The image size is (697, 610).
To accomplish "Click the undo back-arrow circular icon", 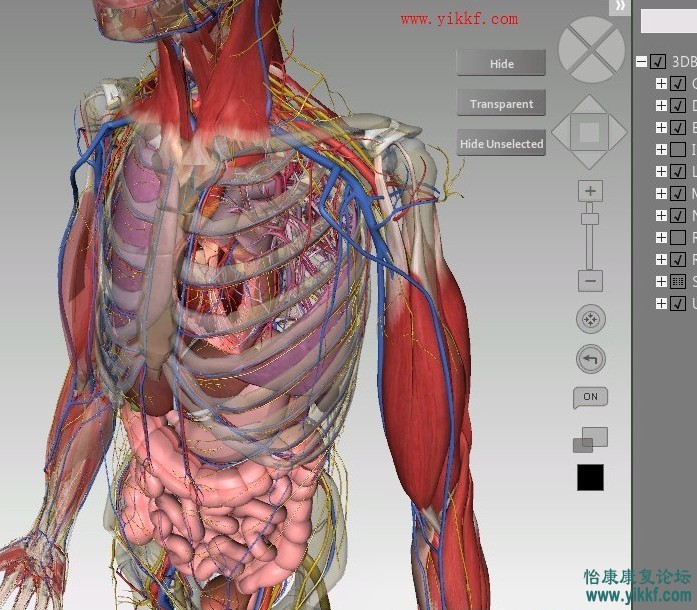I will (590, 359).
